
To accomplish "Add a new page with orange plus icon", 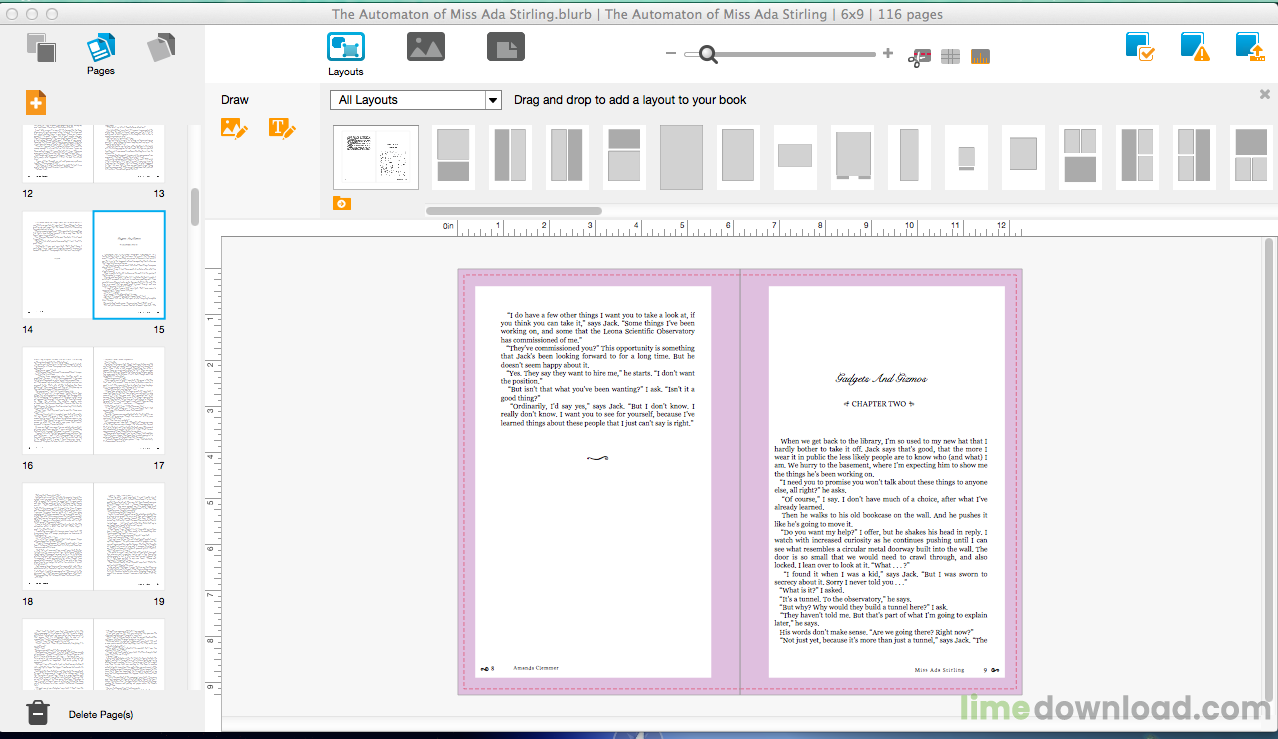I will tap(36, 102).
